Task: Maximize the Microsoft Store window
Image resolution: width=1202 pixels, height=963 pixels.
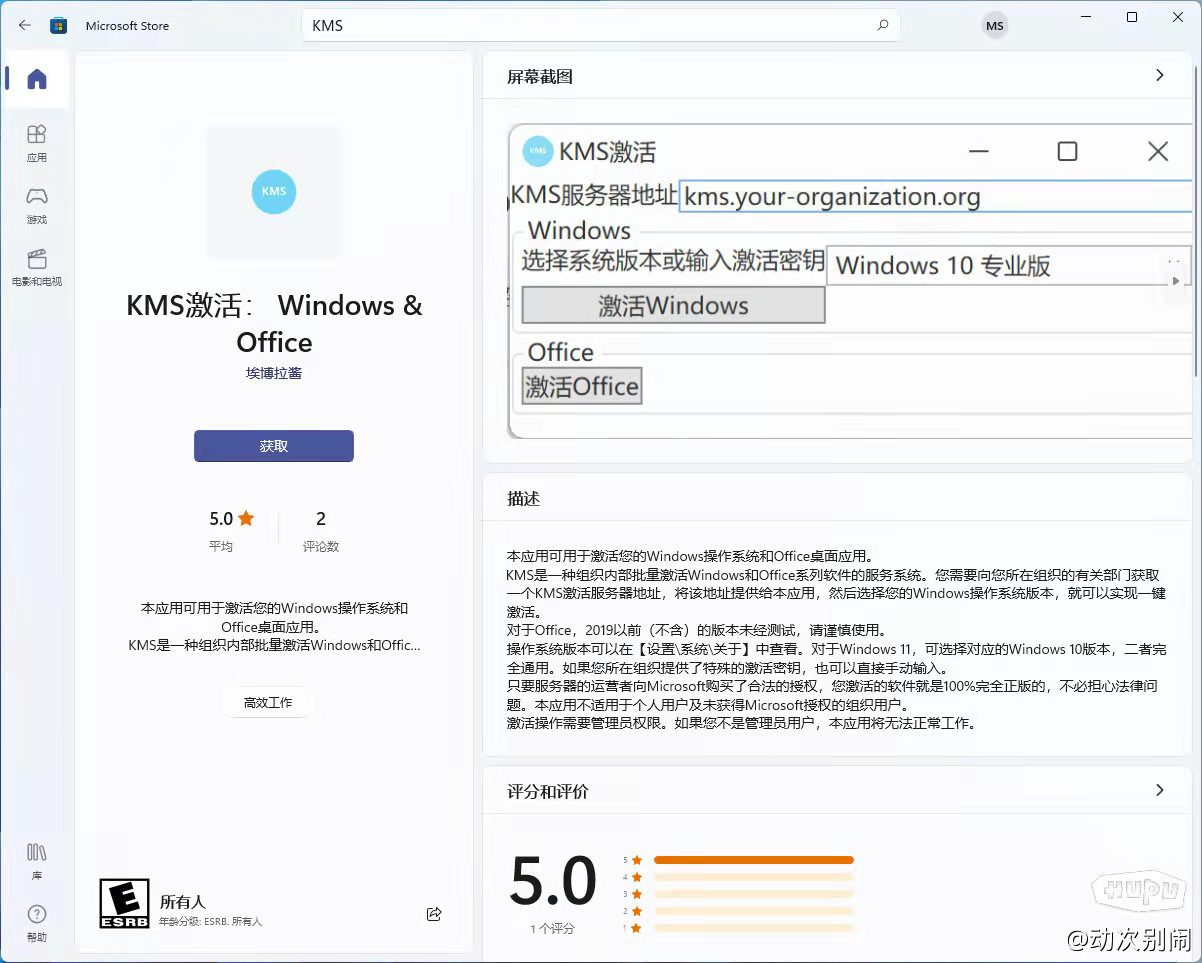Action: pyautogui.click(x=1132, y=17)
